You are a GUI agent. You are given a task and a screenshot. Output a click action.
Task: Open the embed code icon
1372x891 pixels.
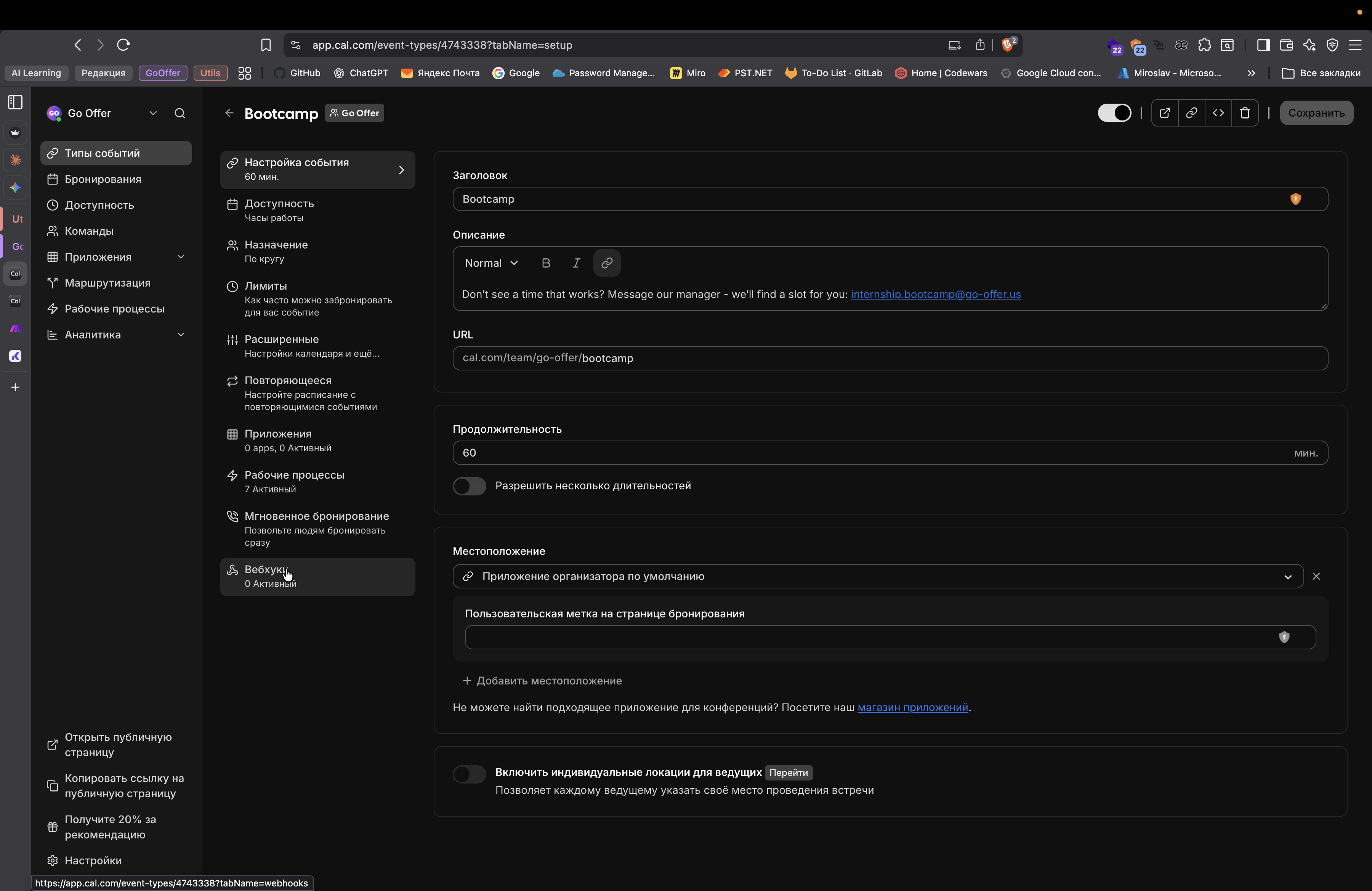tap(1218, 113)
